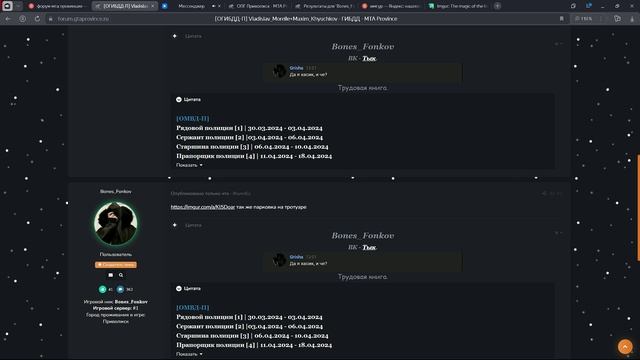Open the Yandex Browser main menu logo
Viewport: 640px width, 360px height.
7,6
